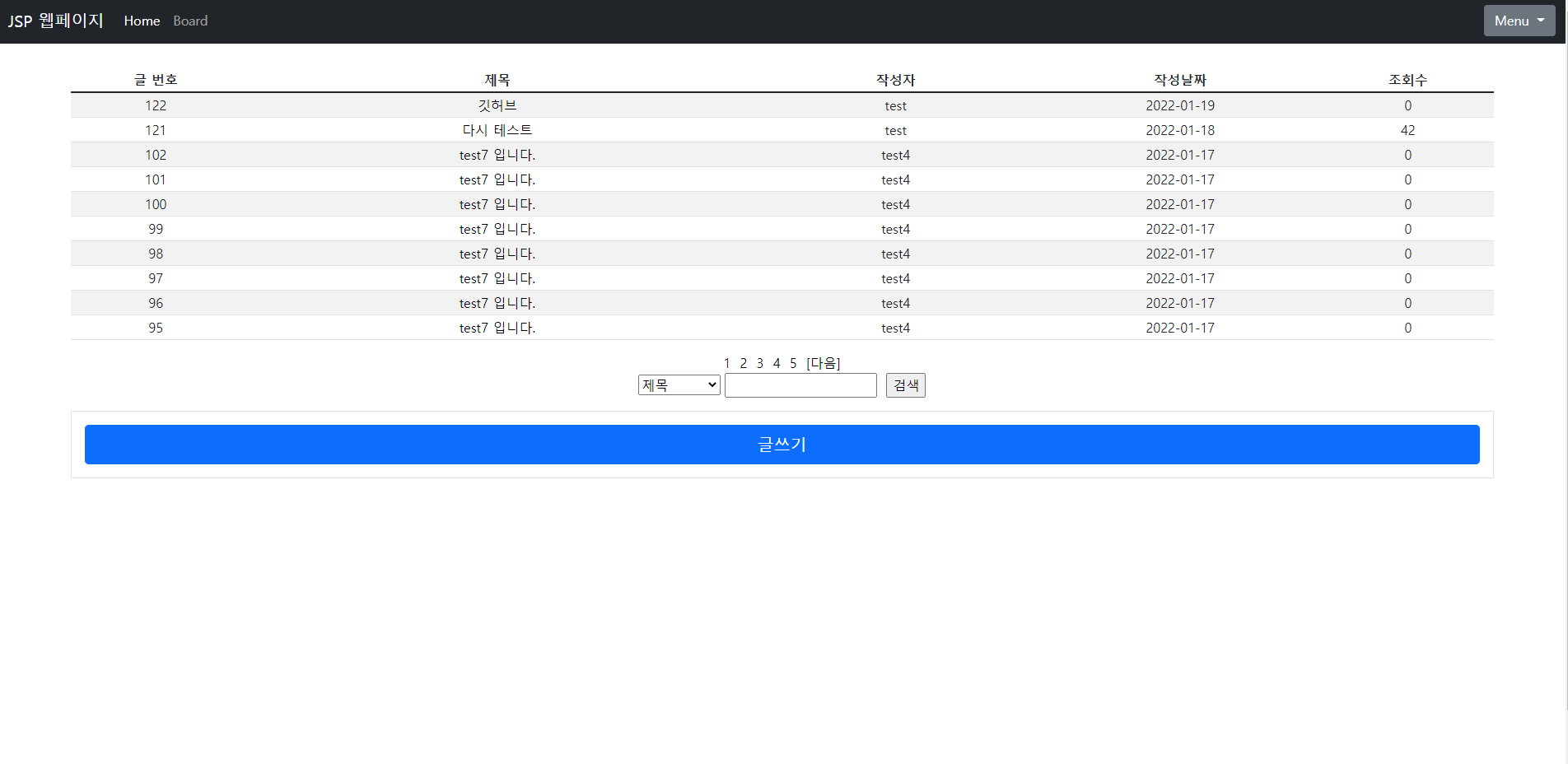Click the date 2022-01-18 cell
Image resolution: width=1568 pixels, height=764 pixels.
pos(1180,130)
